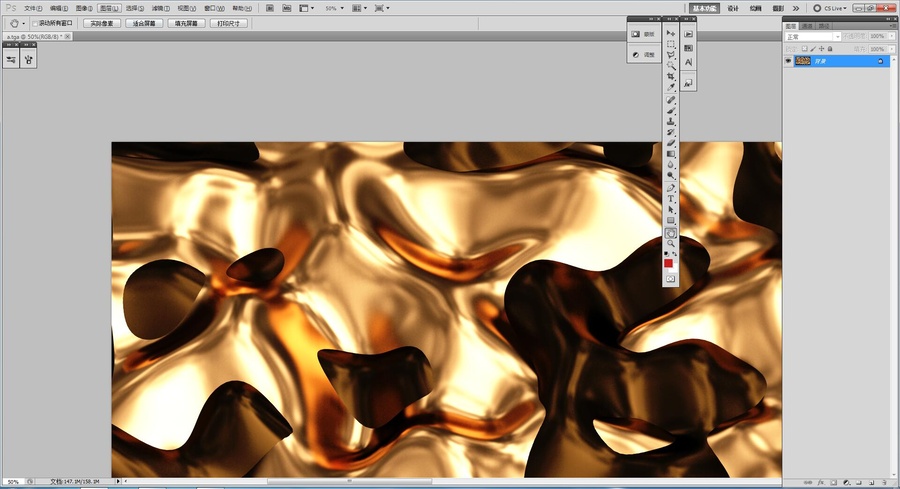Toggle lock transparent pixels
Viewport: 900px width, 489px height.
pos(805,49)
